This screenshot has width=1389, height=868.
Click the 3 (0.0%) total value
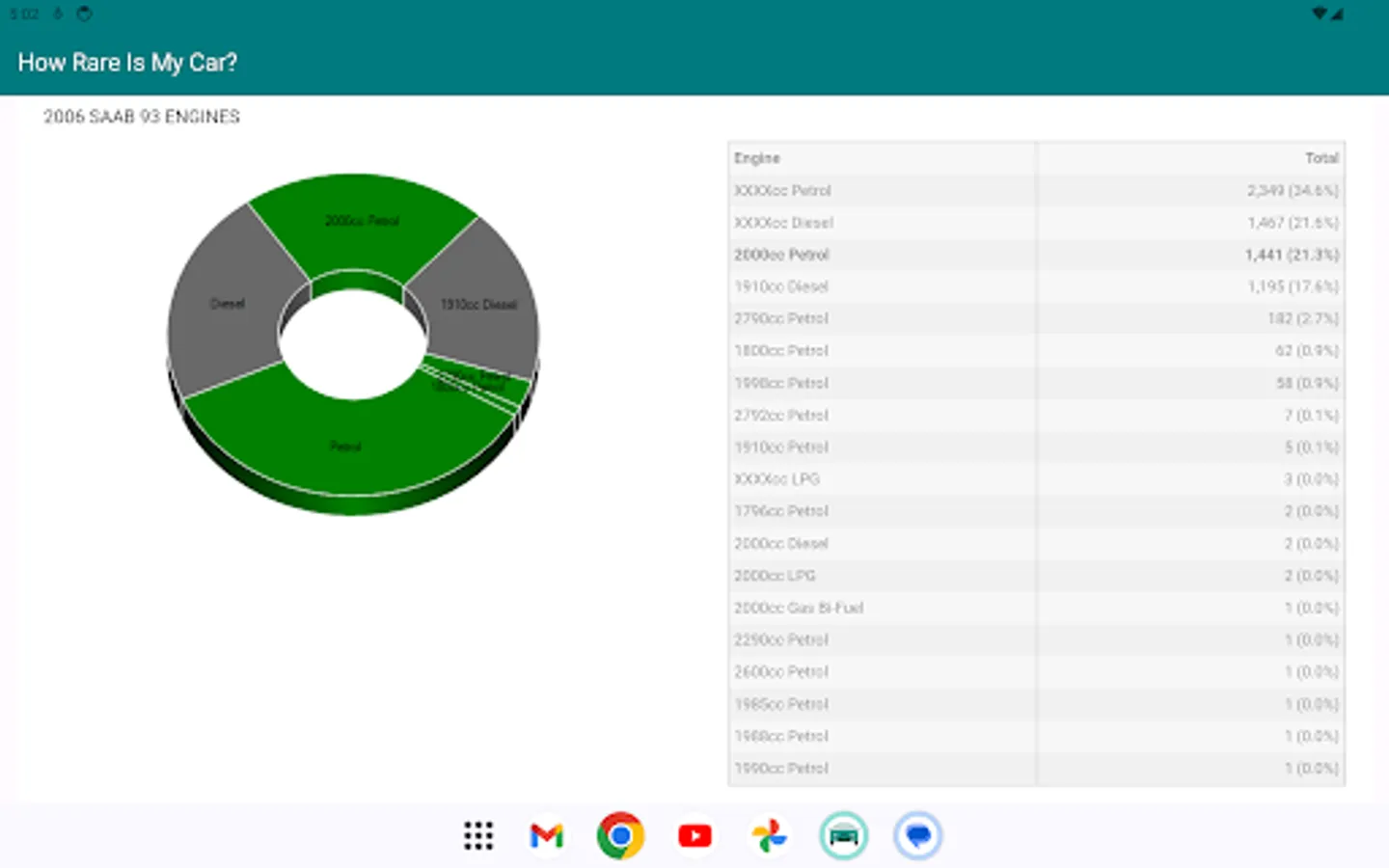[1311, 479]
